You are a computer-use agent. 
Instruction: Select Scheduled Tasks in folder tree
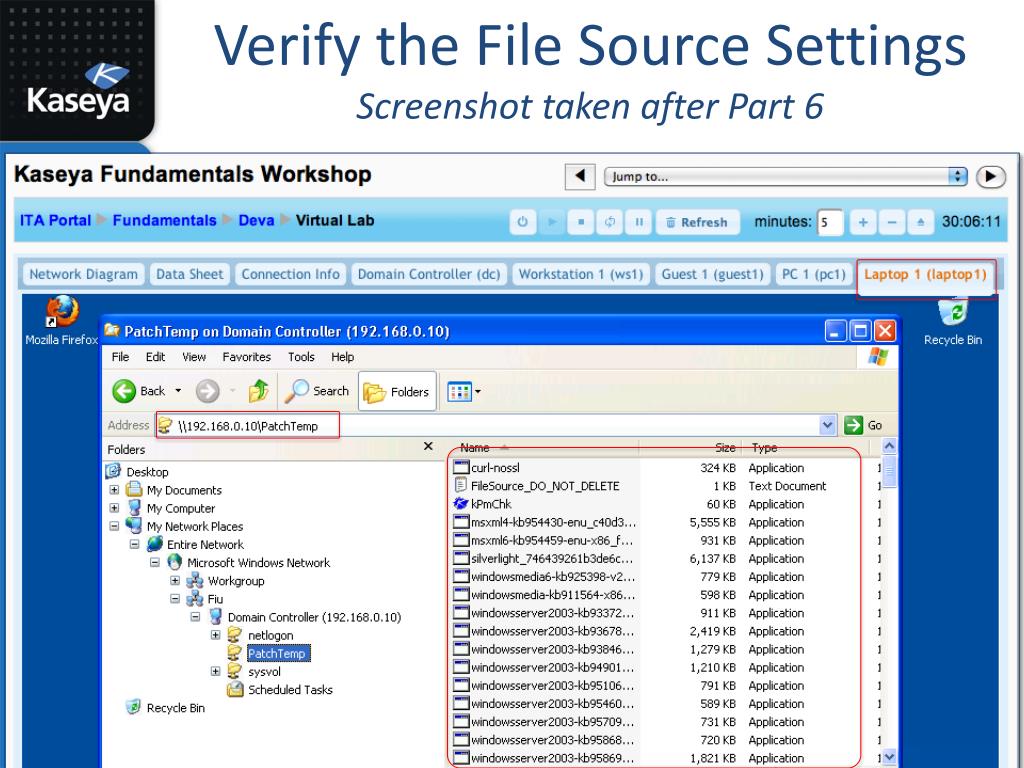pyautogui.click(x=290, y=690)
